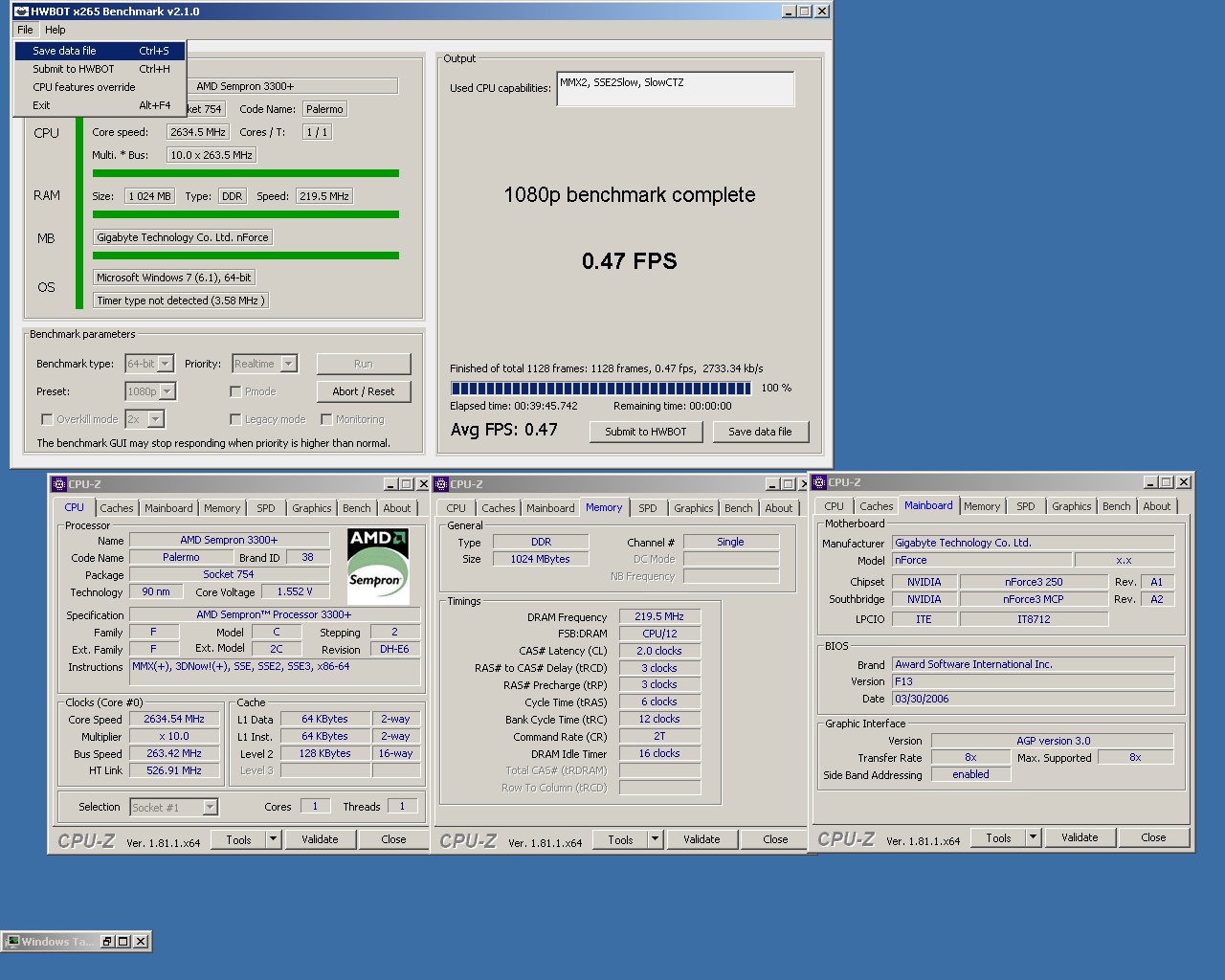Click the Timer type not detected field
The width and height of the screenshot is (1225, 980).
(181, 301)
